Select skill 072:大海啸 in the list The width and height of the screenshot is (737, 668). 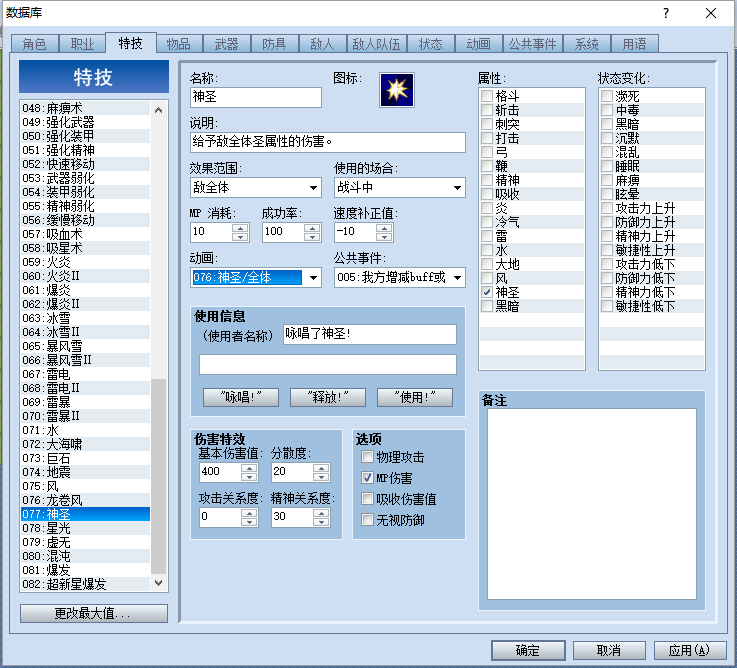(x=86, y=444)
